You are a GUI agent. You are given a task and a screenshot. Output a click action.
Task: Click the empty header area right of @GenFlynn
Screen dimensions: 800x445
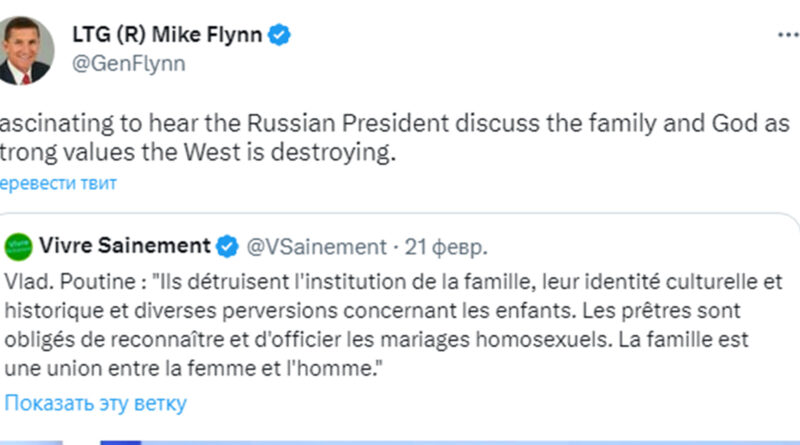pyautogui.click(x=500, y=63)
